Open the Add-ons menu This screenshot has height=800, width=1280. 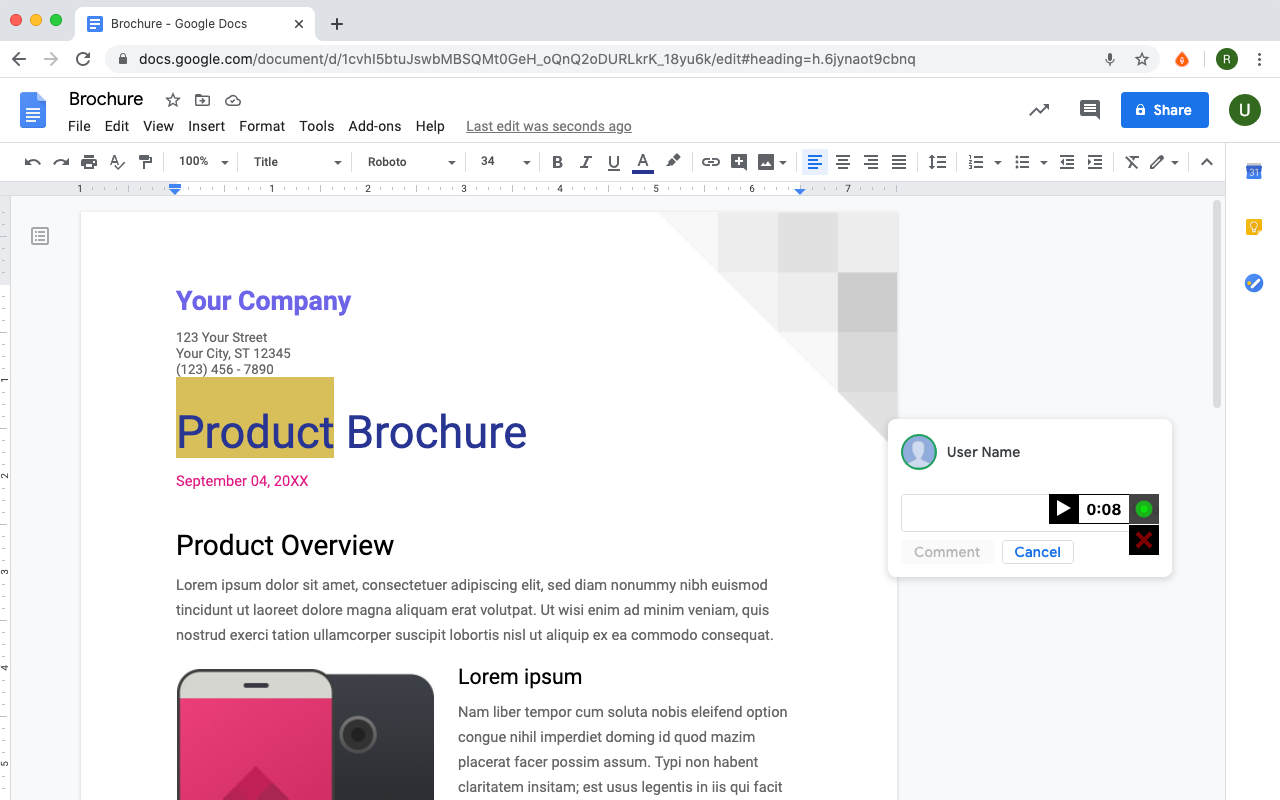tap(375, 126)
